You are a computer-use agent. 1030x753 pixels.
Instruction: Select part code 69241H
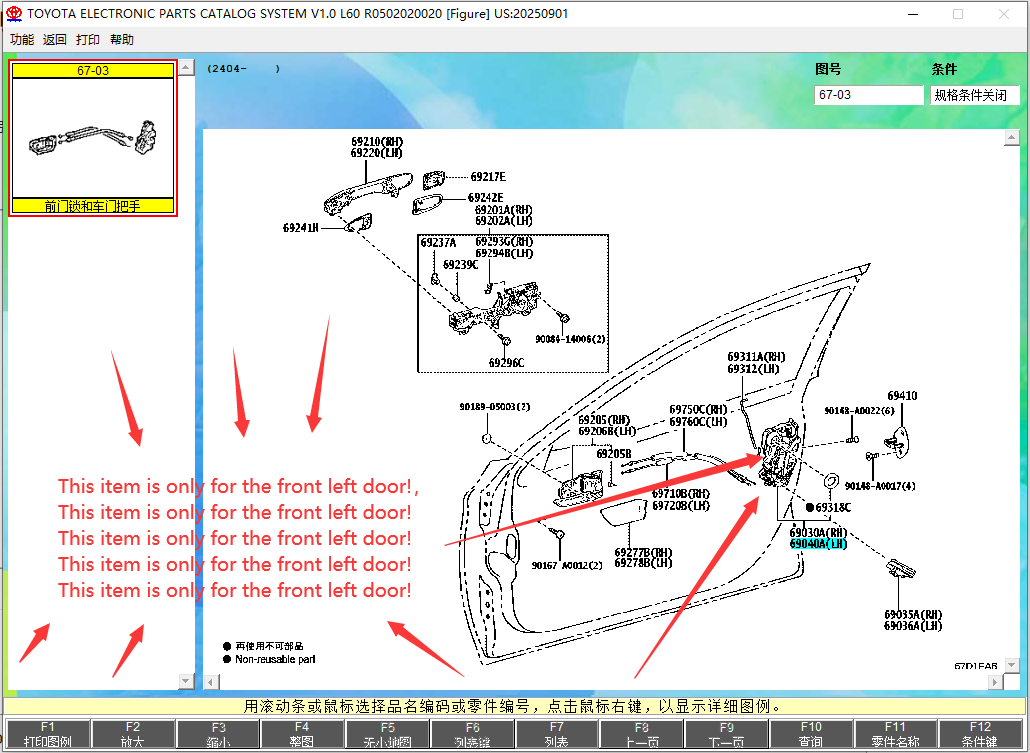(x=300, y=228)
